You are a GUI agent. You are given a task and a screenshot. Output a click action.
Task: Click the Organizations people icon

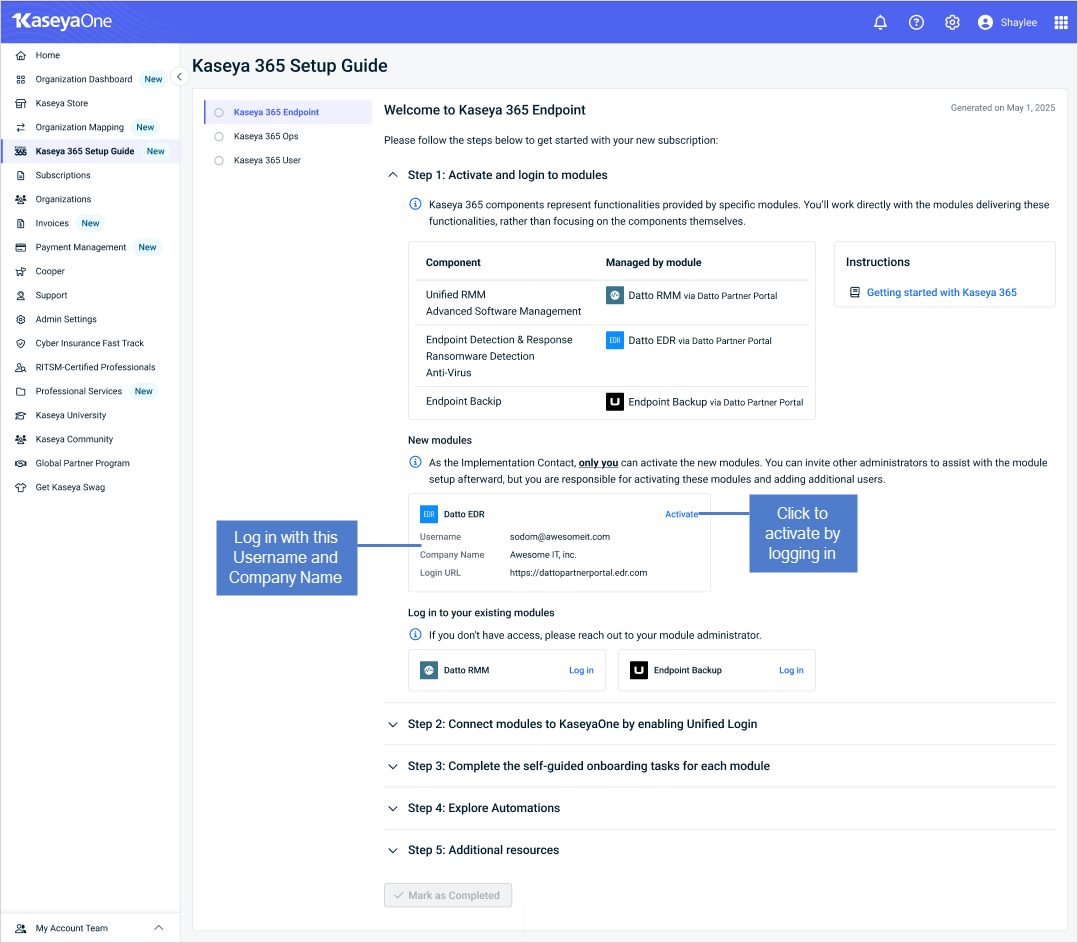[x=21, y=200]
